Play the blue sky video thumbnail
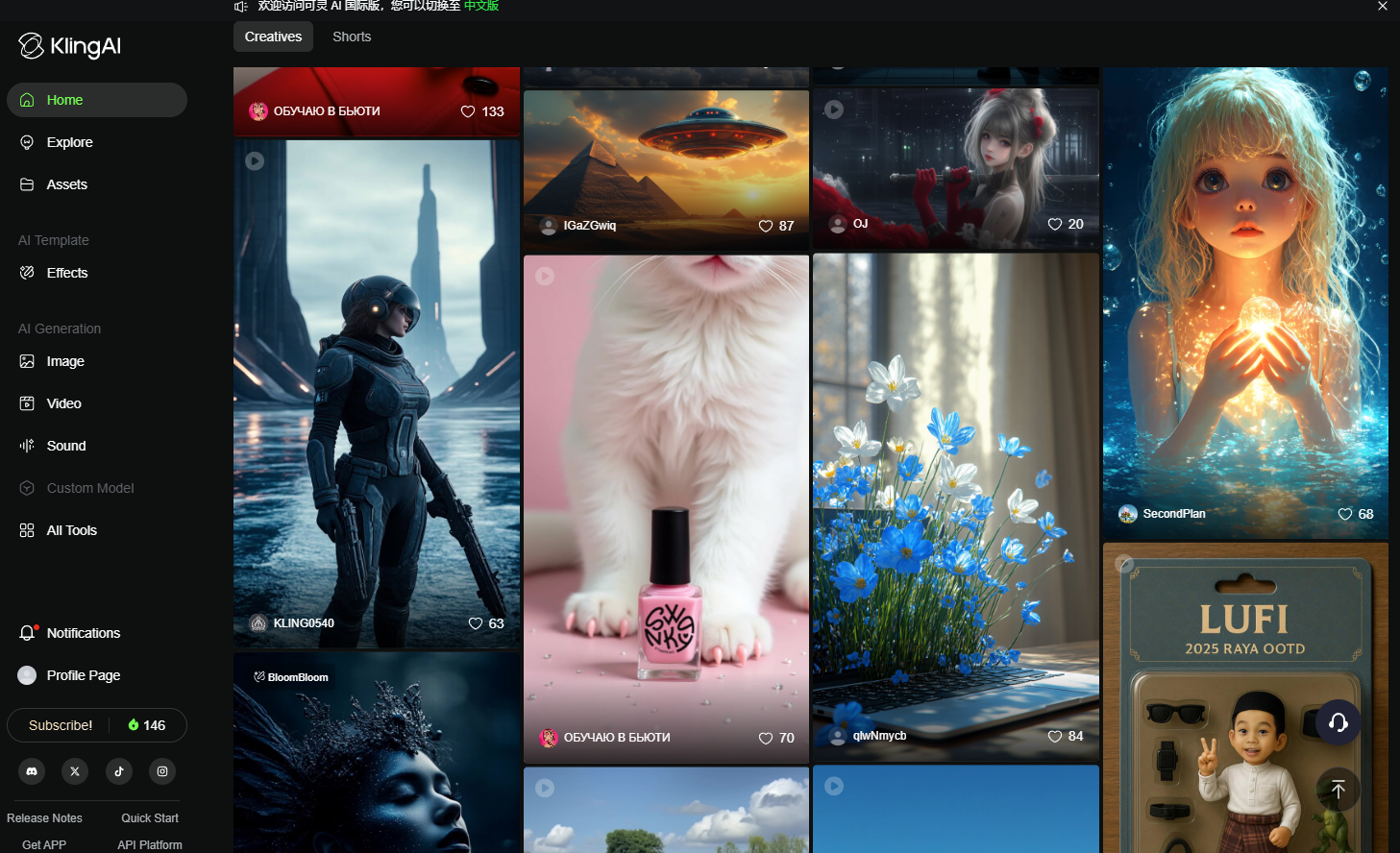The image size is (1400, 853). 834,786
